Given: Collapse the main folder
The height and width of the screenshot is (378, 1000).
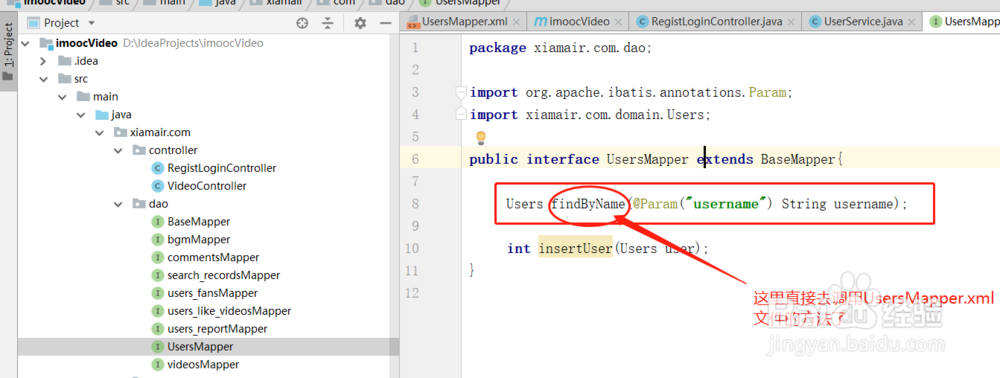Looking at the screenshot, I should click(x=62, y=97).
